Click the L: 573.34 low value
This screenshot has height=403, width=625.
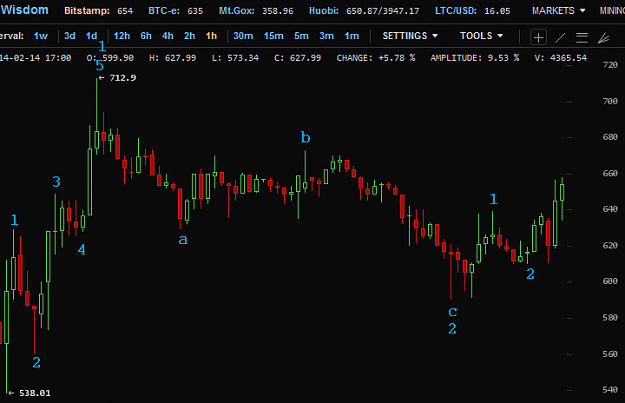(235, 58)
